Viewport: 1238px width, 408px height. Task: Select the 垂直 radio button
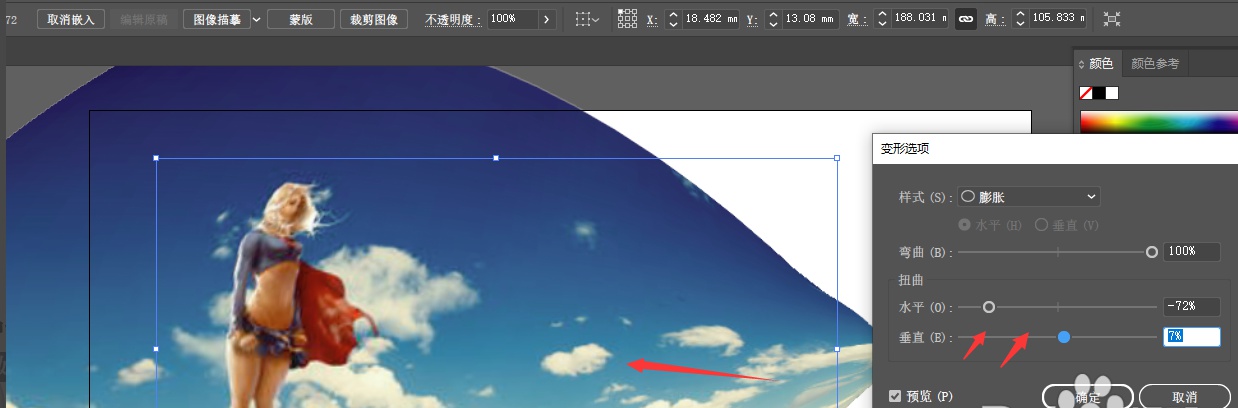(x=1041, y=225)
